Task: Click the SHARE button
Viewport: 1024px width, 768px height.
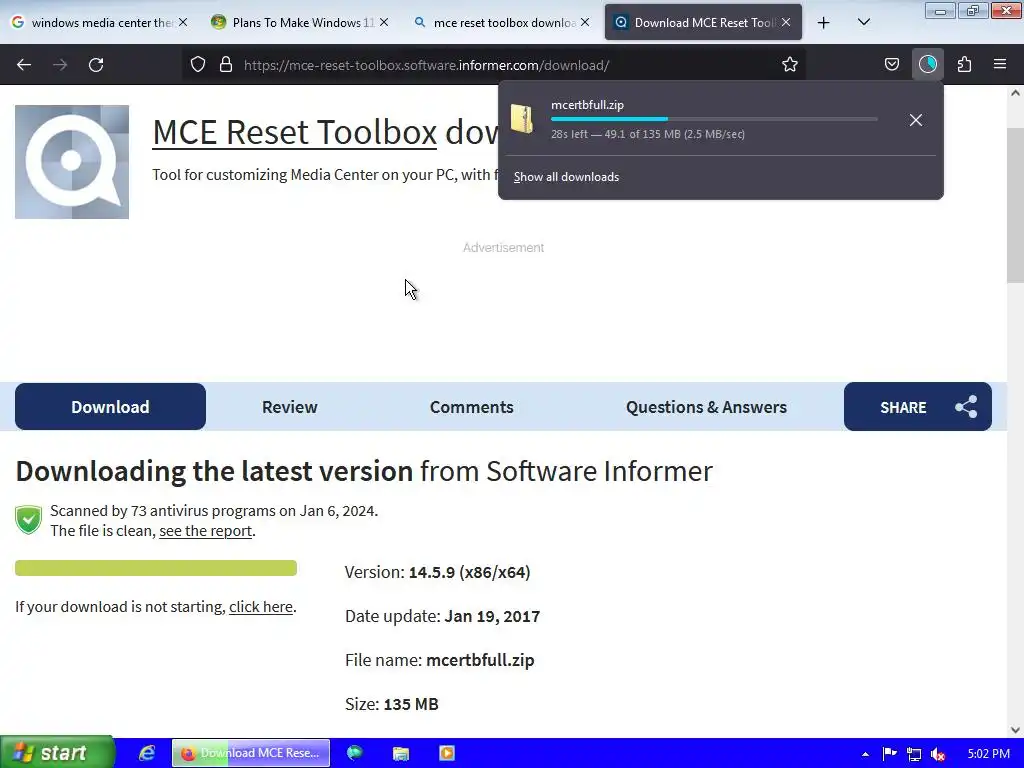Action: point(918,407)
